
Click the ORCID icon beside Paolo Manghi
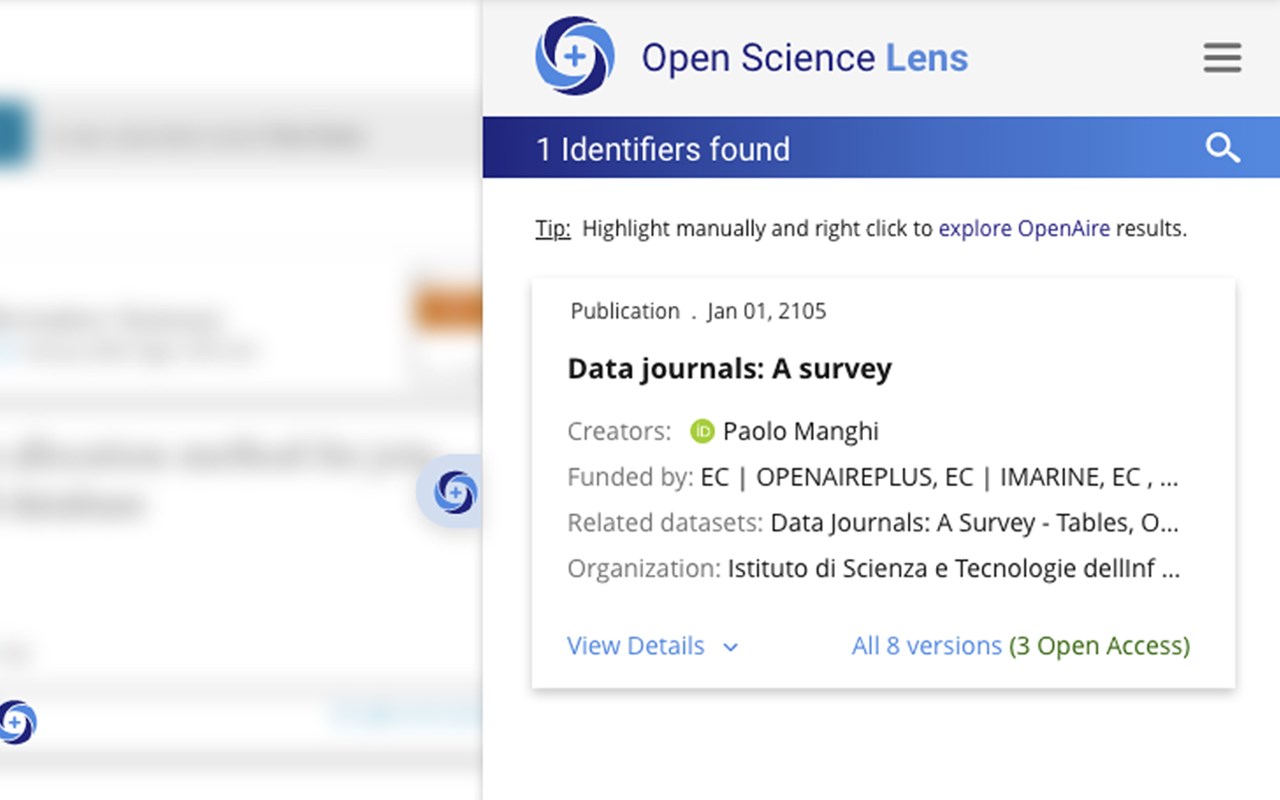tap(702, 431)
